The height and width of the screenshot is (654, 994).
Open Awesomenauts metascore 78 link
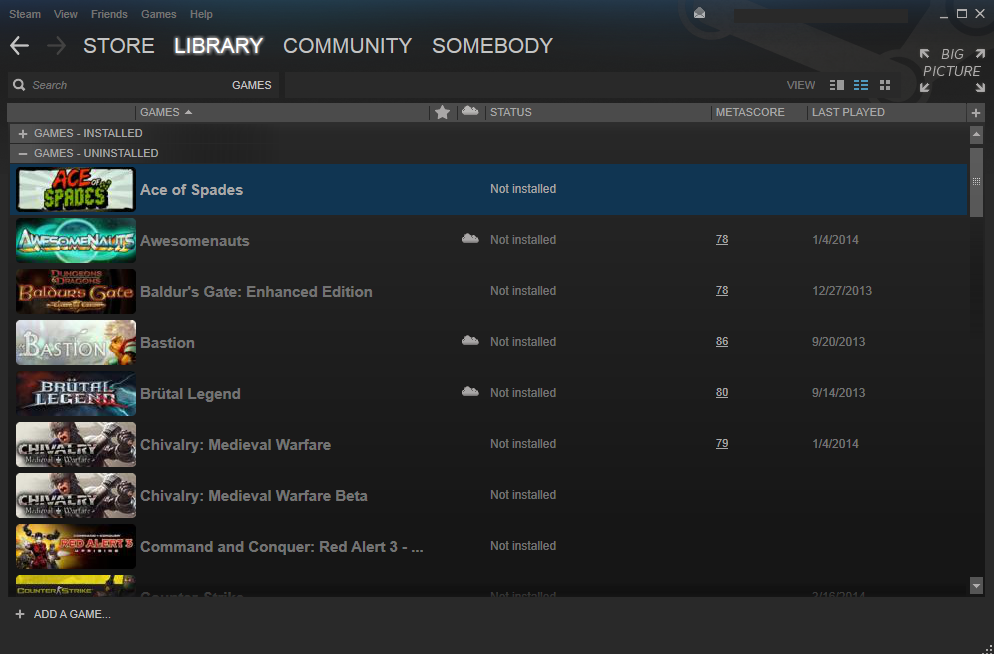pyautogui.click(x=722, y=240)
